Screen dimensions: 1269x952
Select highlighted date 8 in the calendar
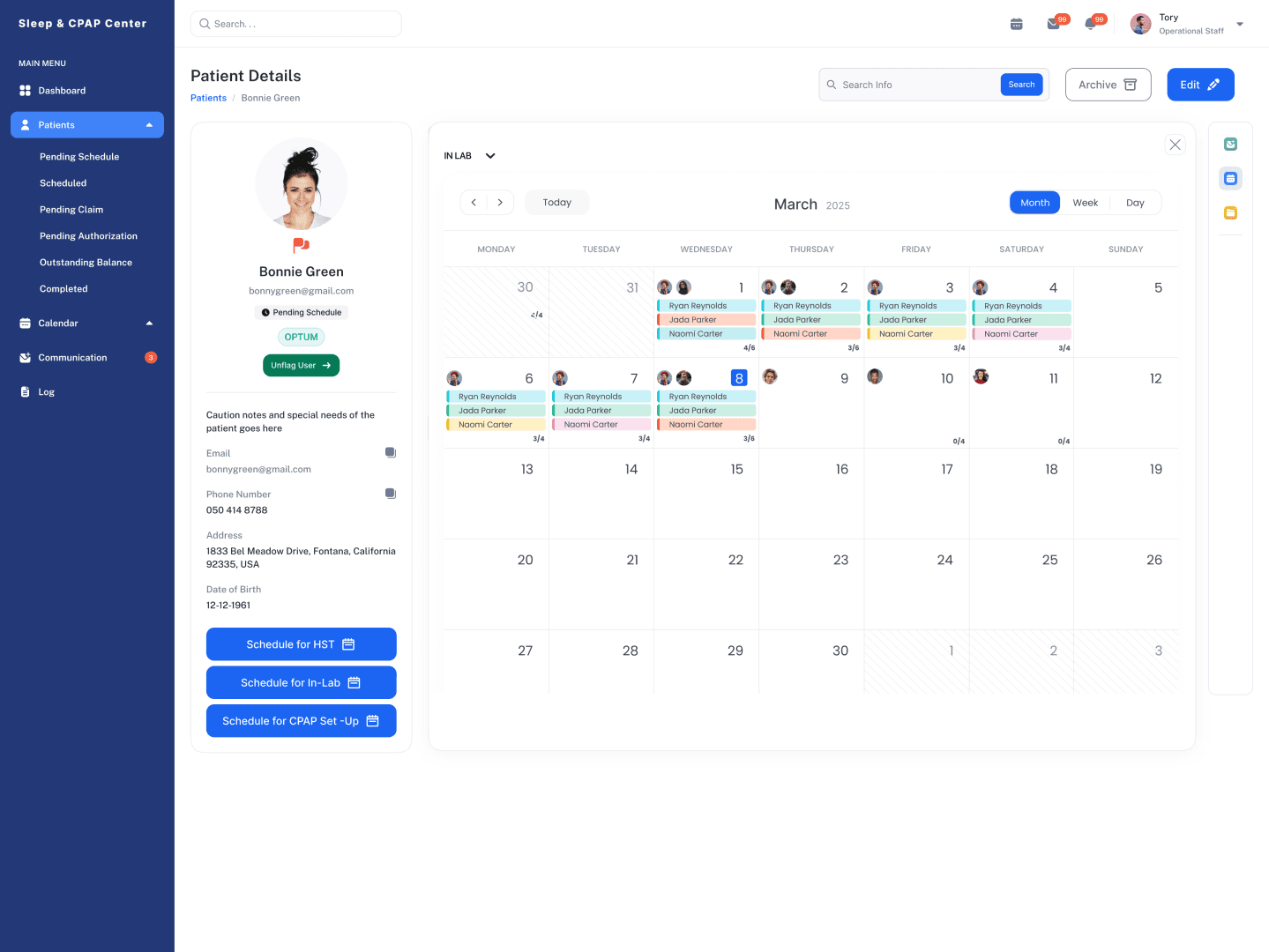[x=739, y=378]
